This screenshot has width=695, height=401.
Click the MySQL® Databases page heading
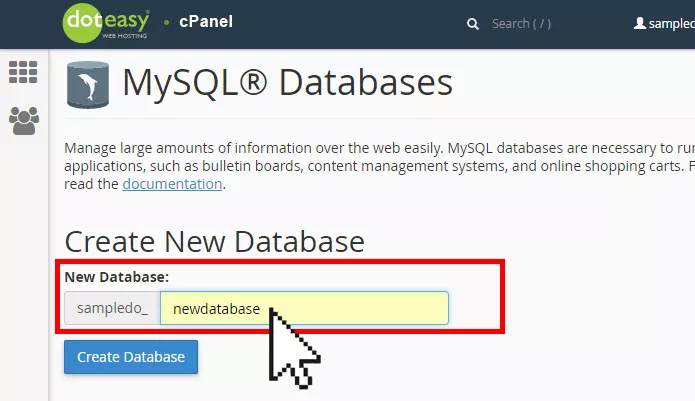(x=288, y=82)
